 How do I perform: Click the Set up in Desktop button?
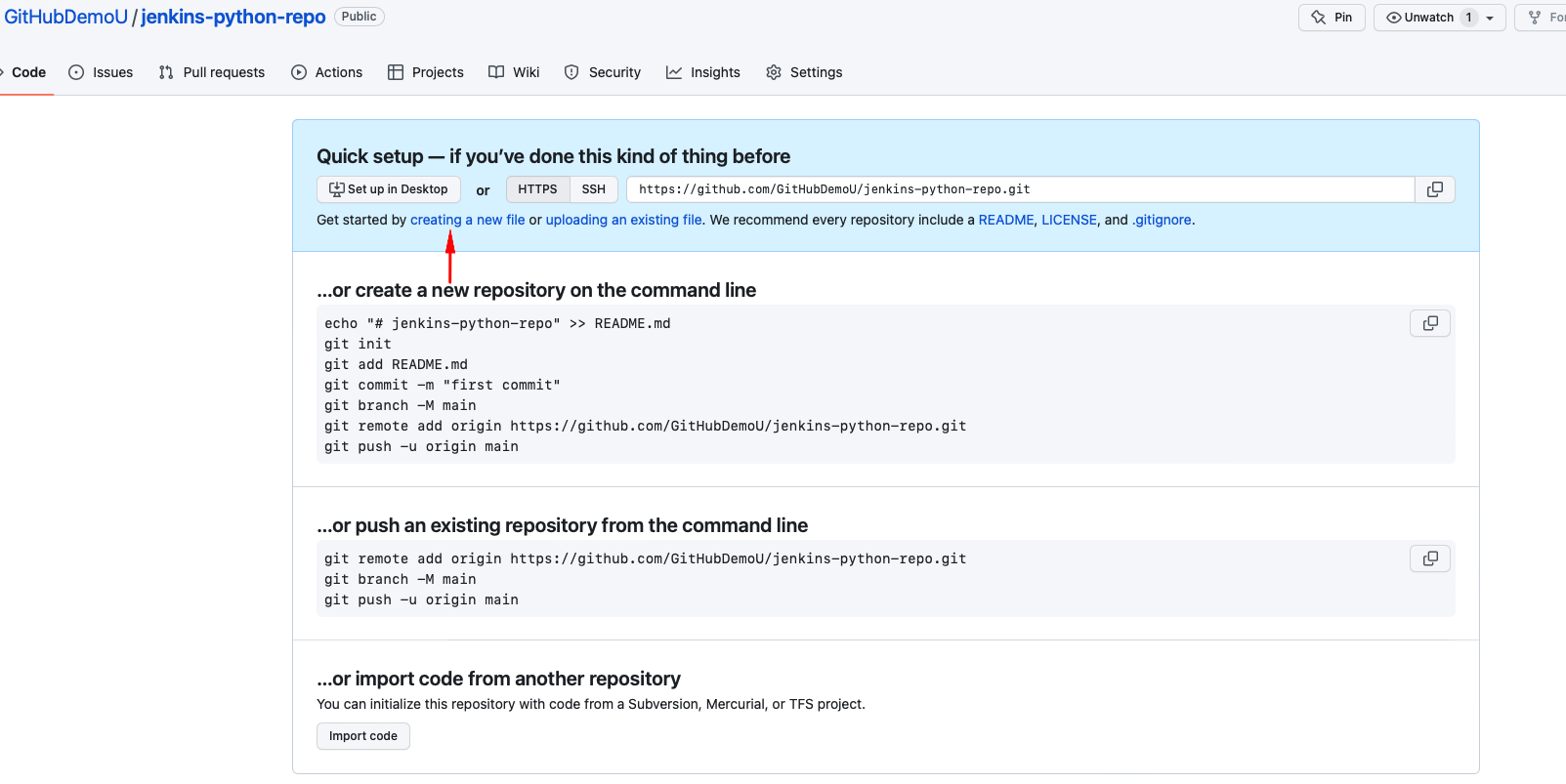pos(389,189)
